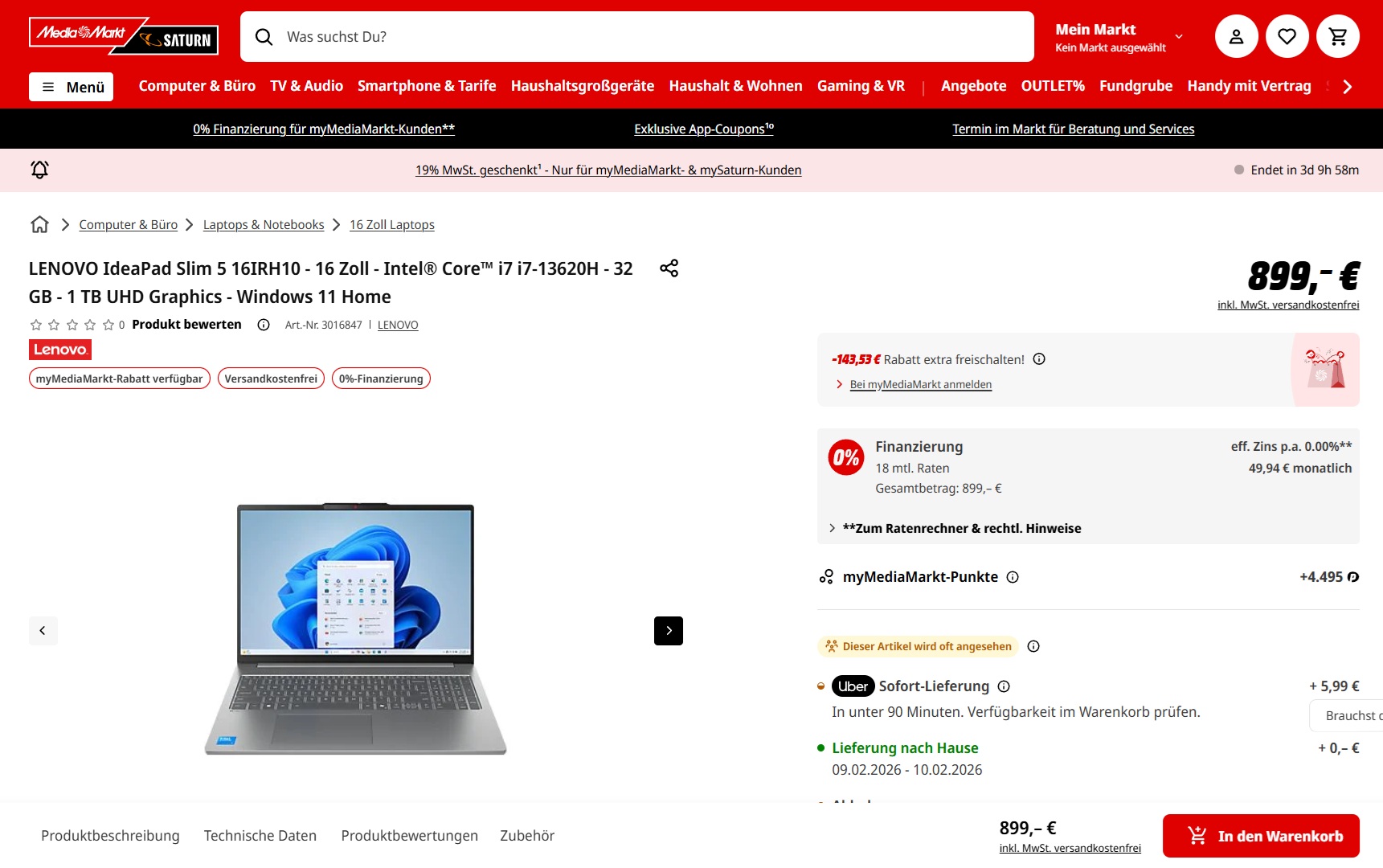Click 0%-Finanzierung tag
The width and height of the screenshot is (1383, 868).
[381, 379]
